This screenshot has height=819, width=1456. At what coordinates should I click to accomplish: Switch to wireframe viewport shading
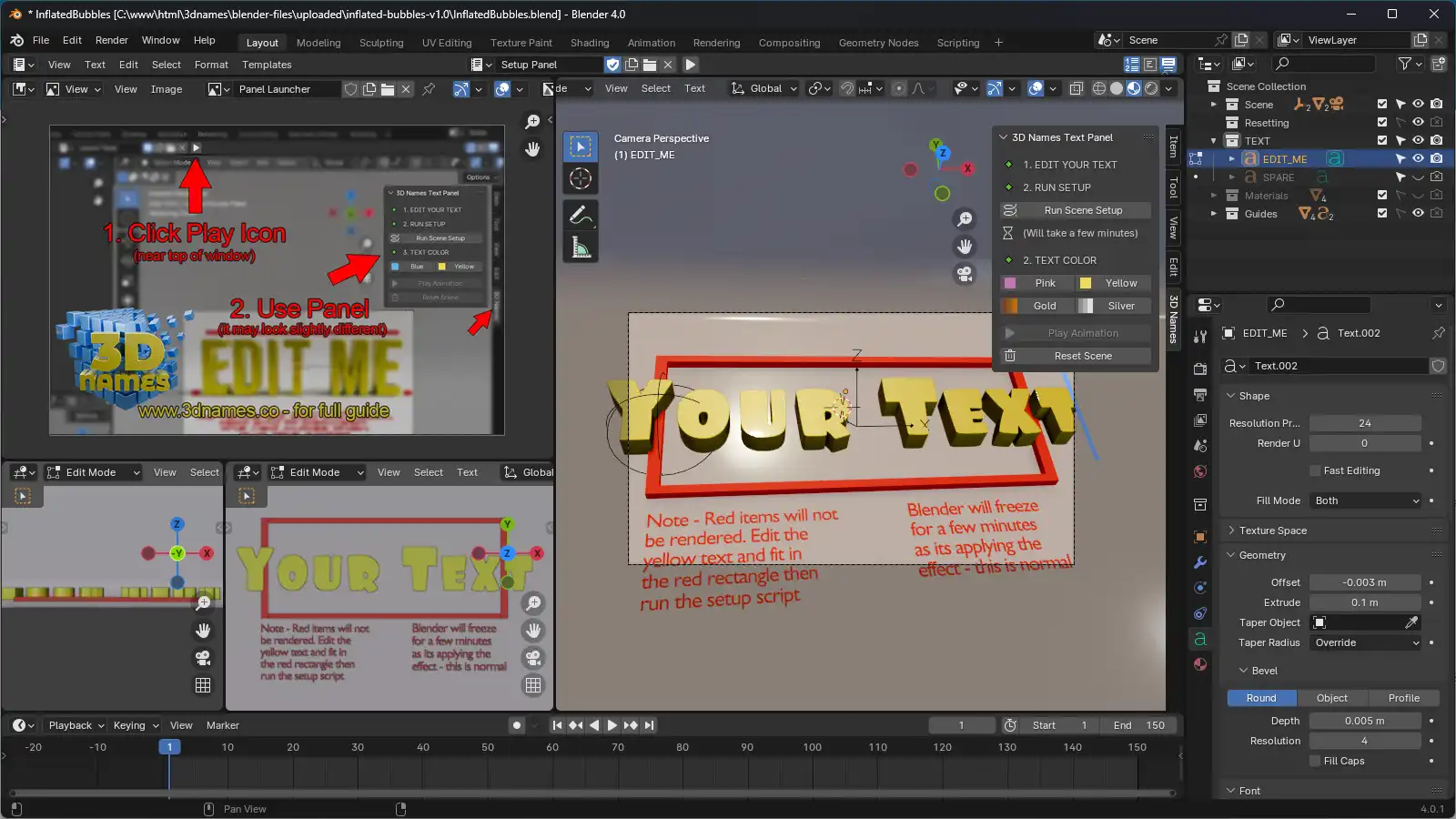[x=1098, y=88]
